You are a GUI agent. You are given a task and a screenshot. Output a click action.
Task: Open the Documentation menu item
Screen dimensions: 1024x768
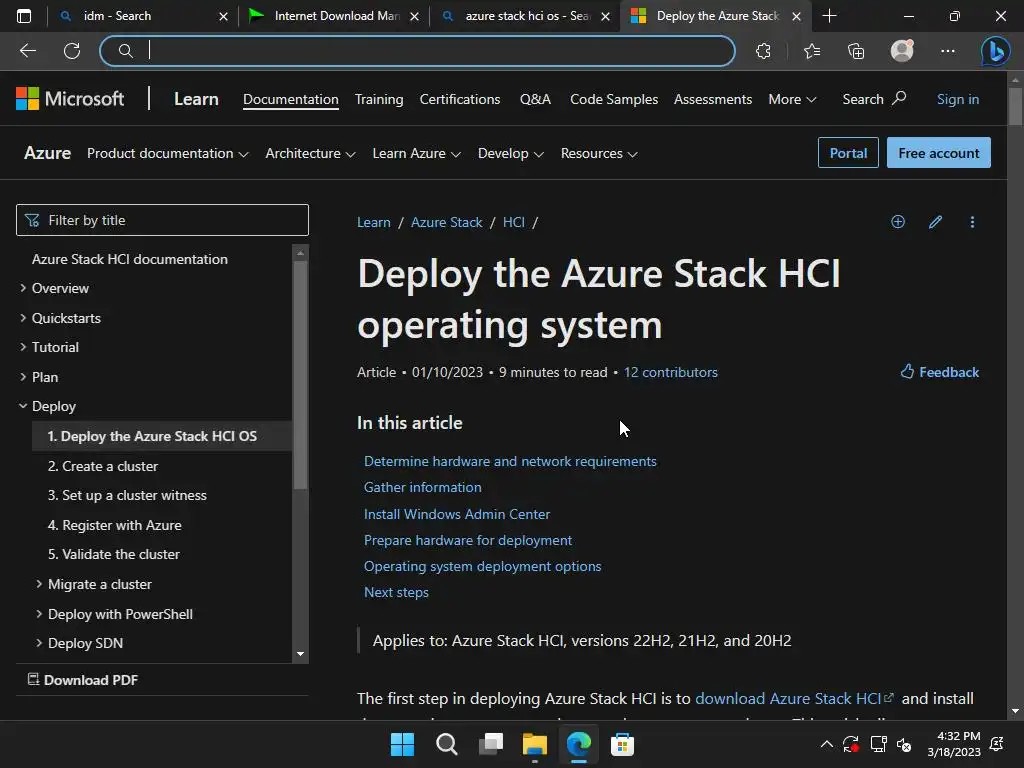click(291, 99)
